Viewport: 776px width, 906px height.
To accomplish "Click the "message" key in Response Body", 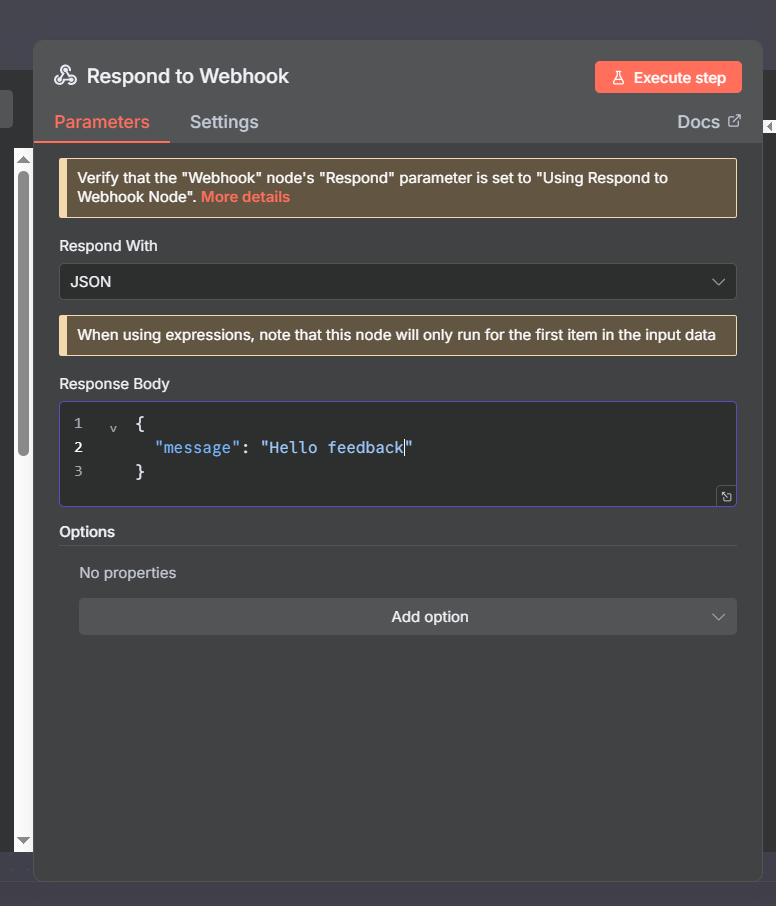I will pos(197,448).
